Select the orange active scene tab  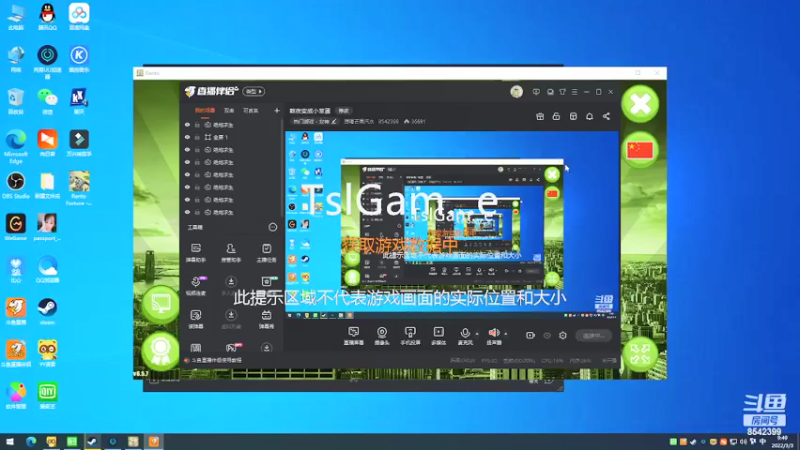(205, 111)
